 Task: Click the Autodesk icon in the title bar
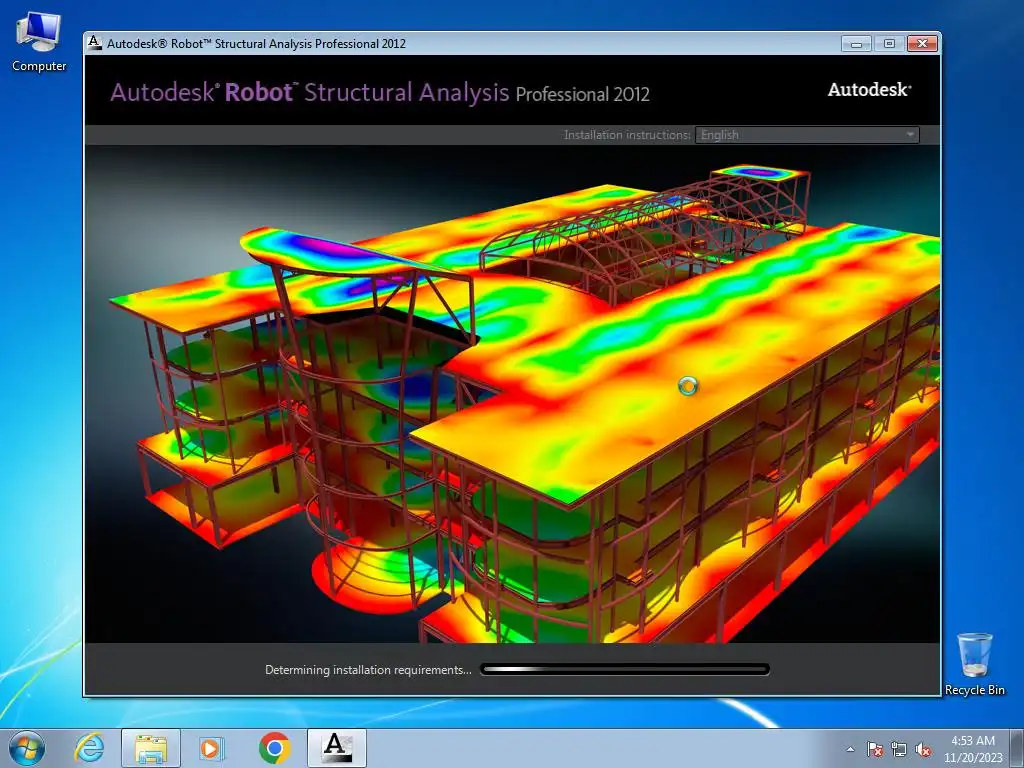(95, 42)
